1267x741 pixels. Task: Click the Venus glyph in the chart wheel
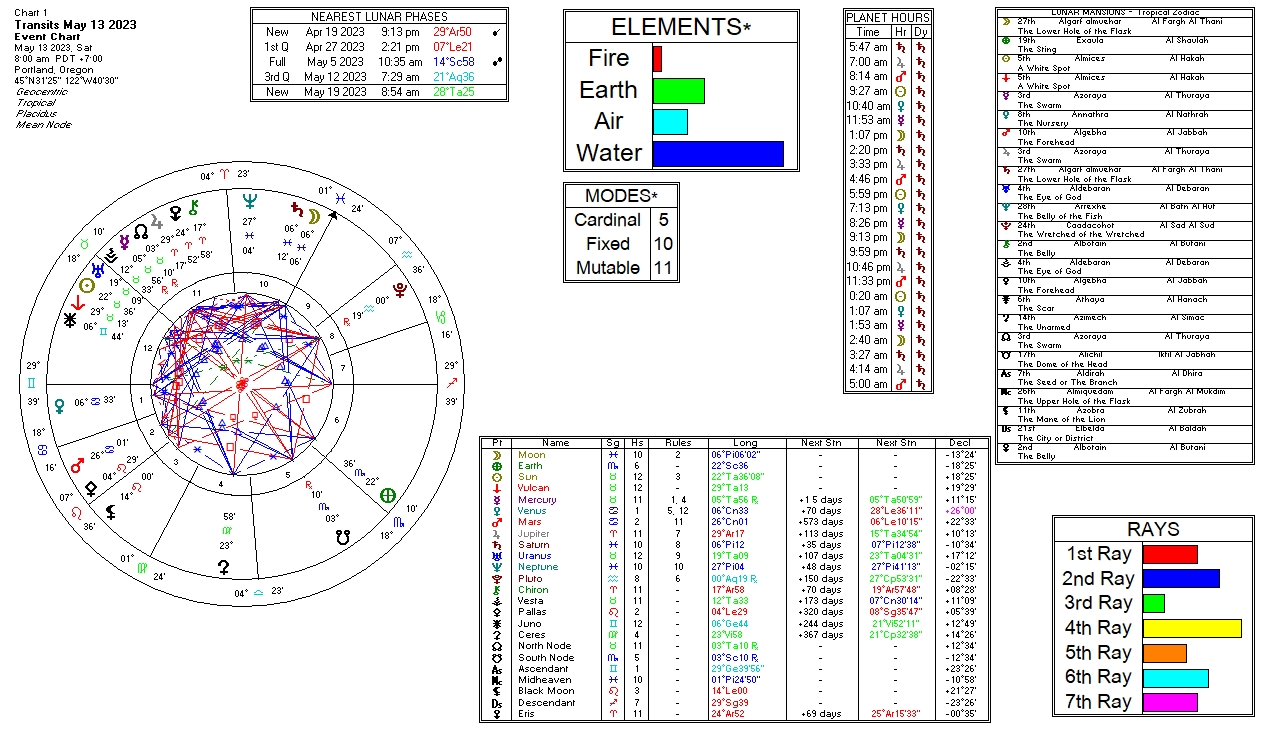pos(60,405)
